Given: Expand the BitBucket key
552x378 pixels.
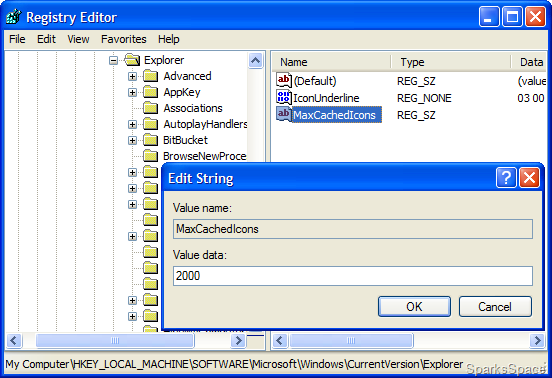Looking at the screenshot, I should tap(132, 140).
